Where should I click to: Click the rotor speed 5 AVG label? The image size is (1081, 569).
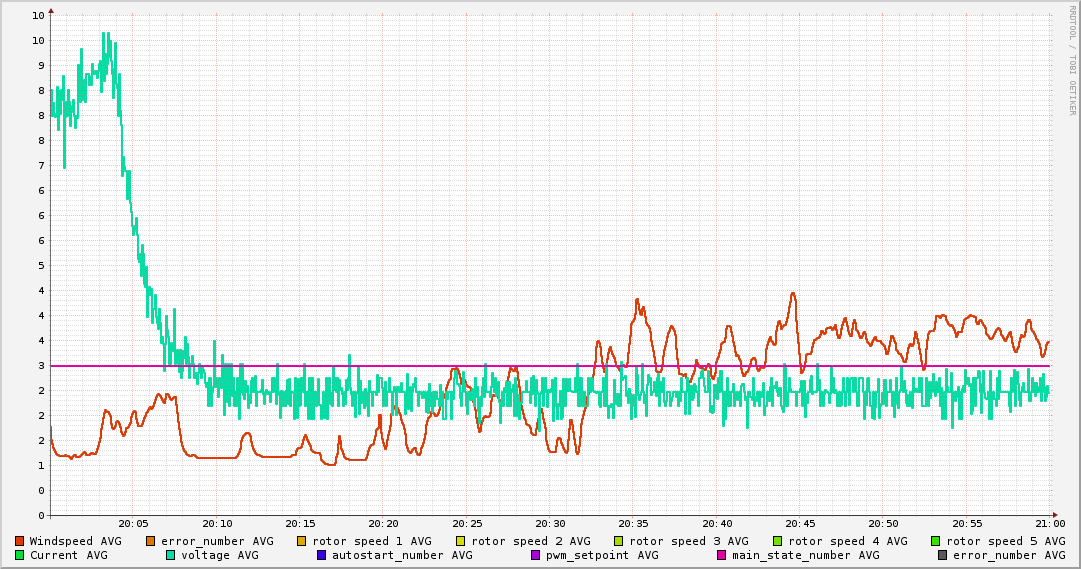pos(1006,541)
